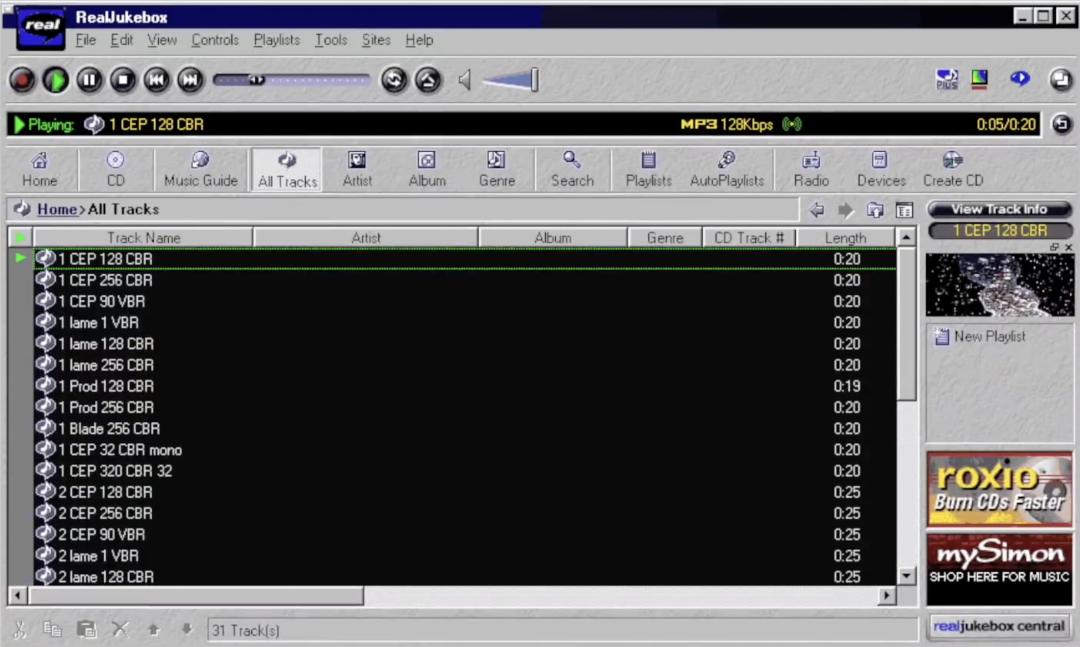This screenshot has width=1080, height=647.
Task: Sort by Genre column header
Action: click(x=665, y=238)
